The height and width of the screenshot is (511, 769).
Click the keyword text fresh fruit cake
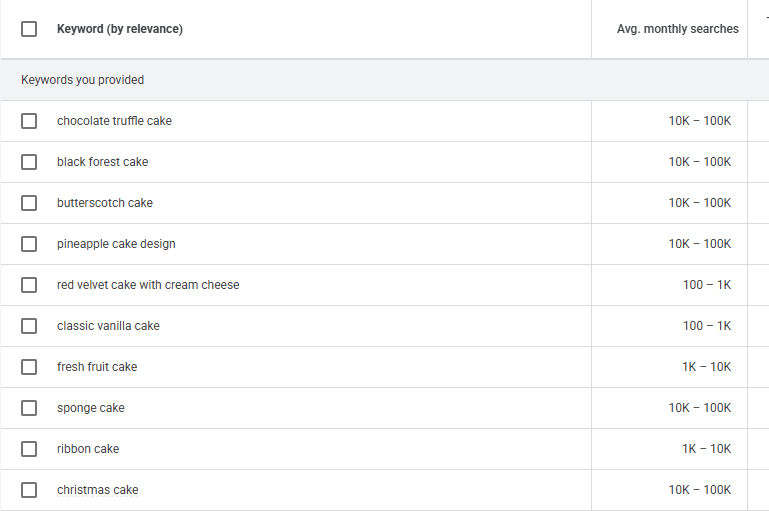click(x=97, y=367)
